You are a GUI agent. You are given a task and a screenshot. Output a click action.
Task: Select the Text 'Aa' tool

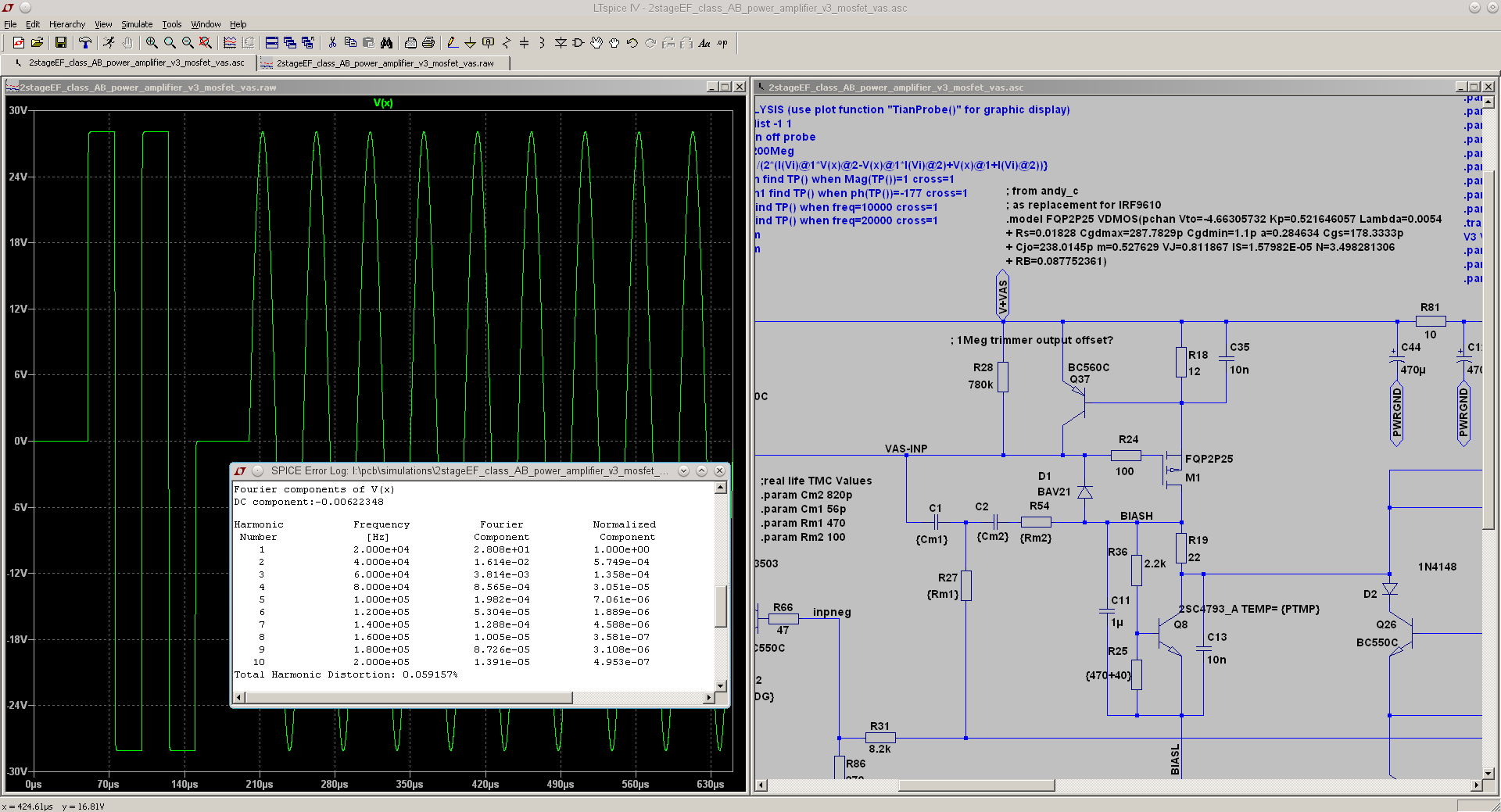(704, 43)
